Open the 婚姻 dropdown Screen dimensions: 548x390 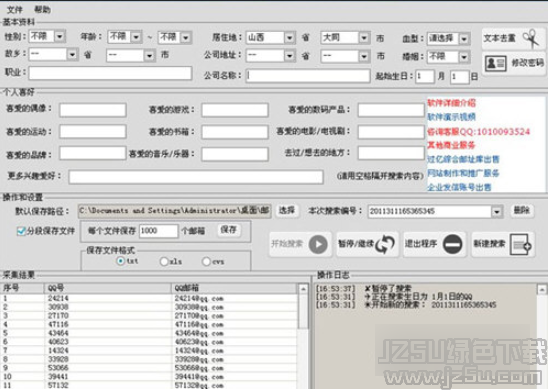[x=464, y=57]
